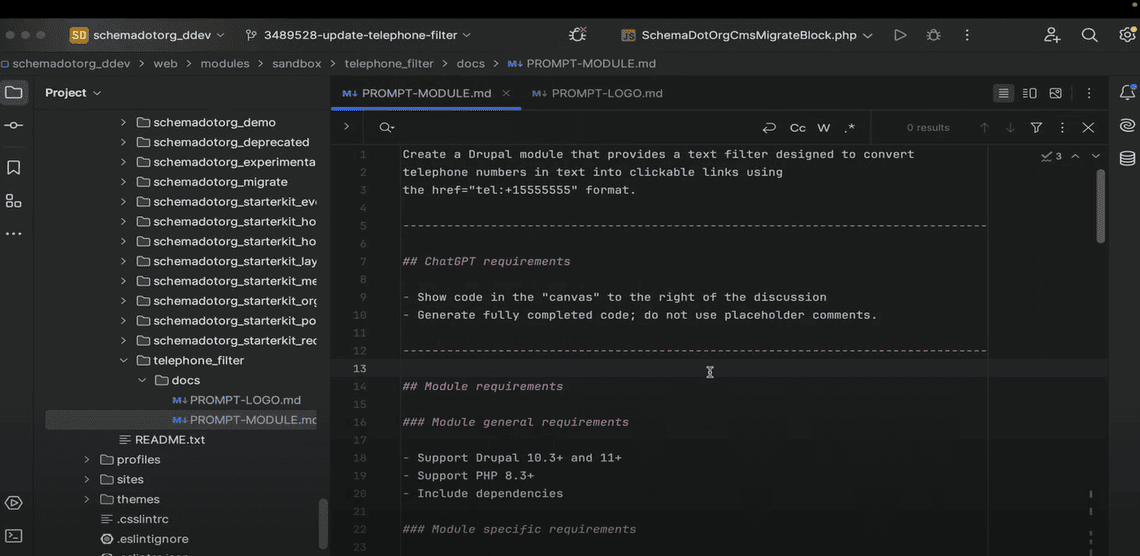Open the Commit tool window icon

tap(14, 126)
